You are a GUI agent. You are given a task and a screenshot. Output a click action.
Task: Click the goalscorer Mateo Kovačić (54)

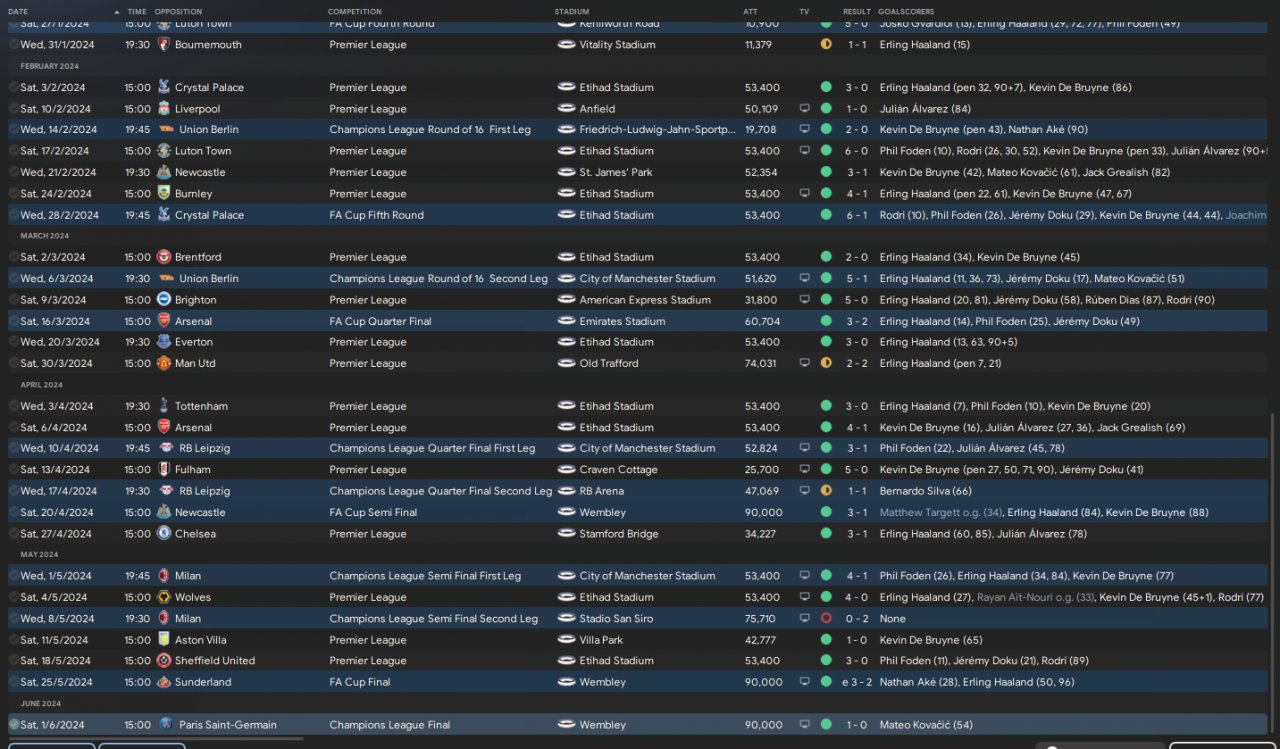pos(926,725)
